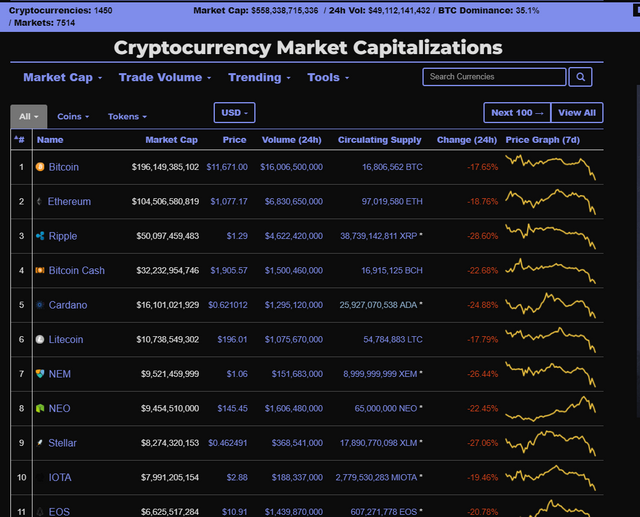Image resolution: width=640 pixels, height=517 pixels.
Task: Open the All filter tab dropdown
Action: coord(29,116)
